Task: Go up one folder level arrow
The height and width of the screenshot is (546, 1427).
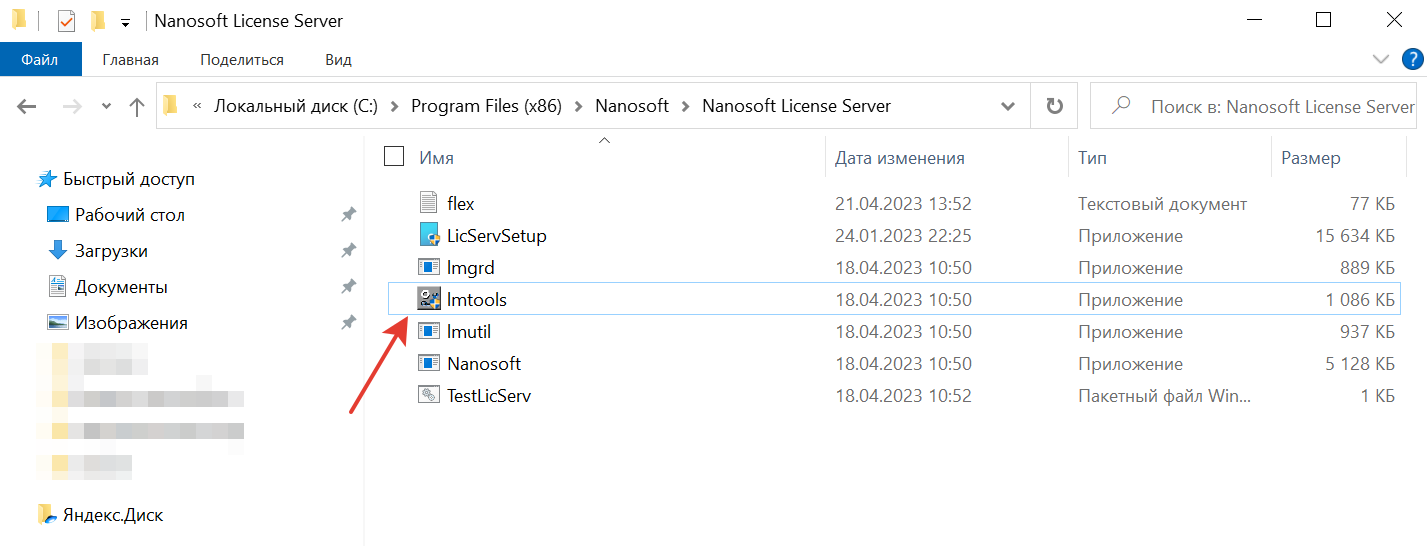Action: point(137,106)
